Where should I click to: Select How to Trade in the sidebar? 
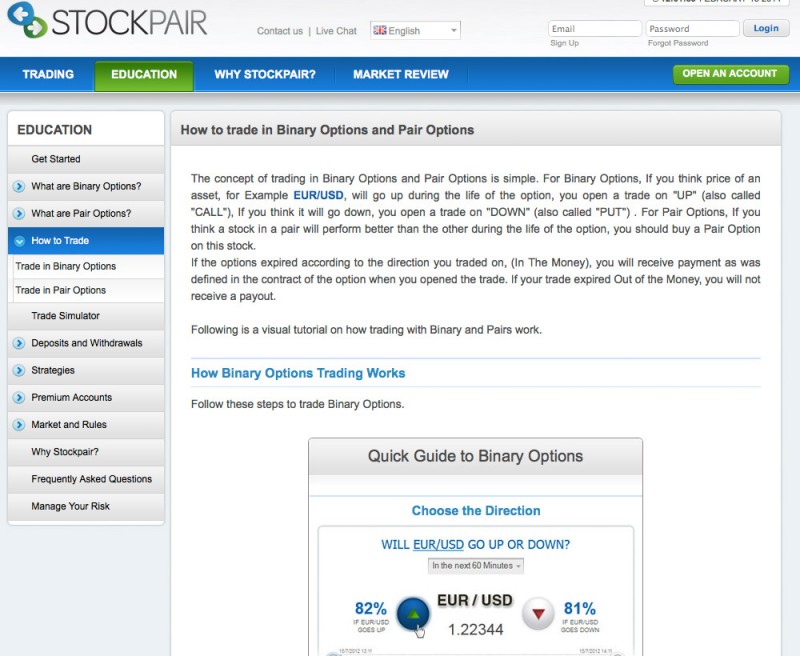[x=86, y=241]
